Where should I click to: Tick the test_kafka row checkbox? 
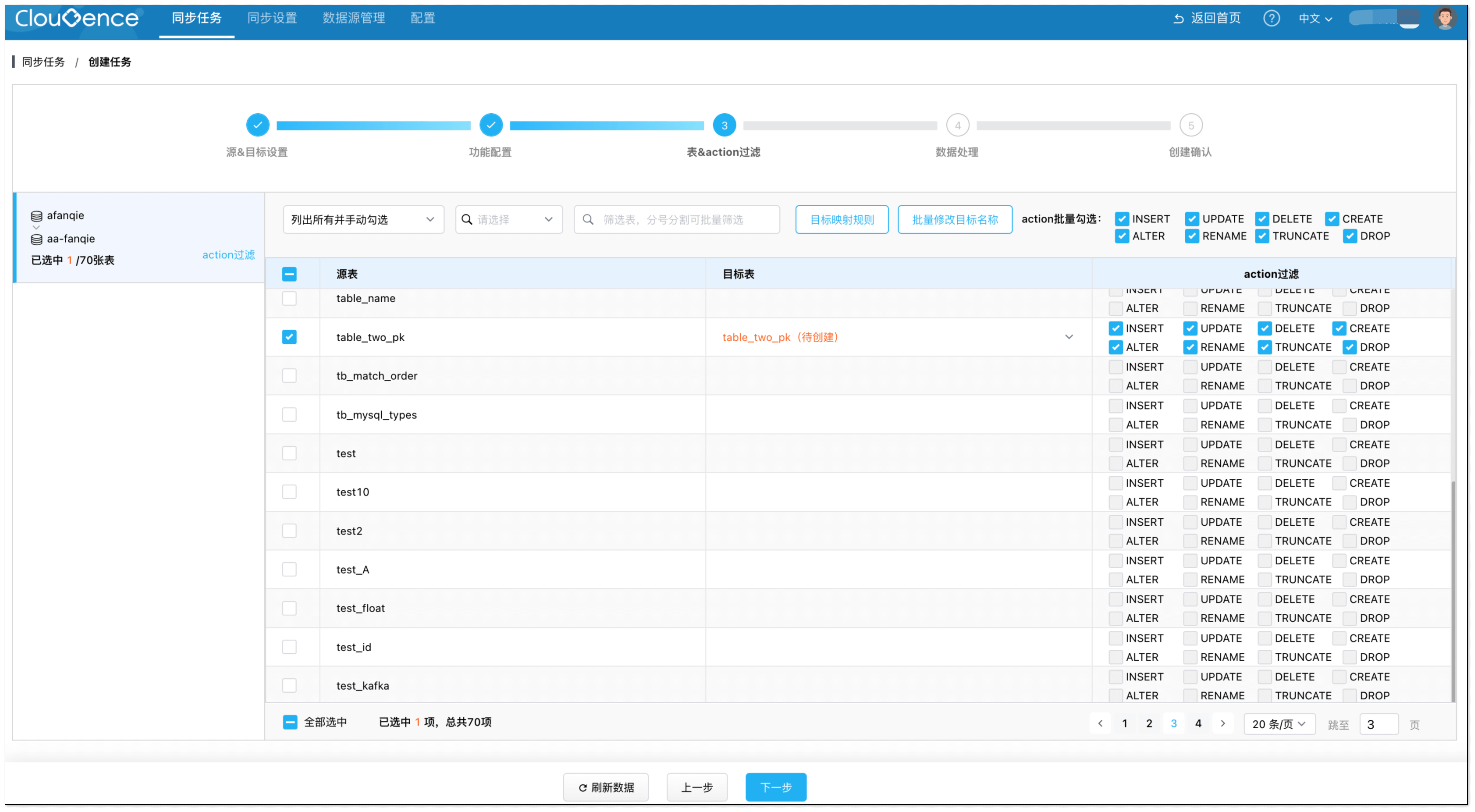289,686
